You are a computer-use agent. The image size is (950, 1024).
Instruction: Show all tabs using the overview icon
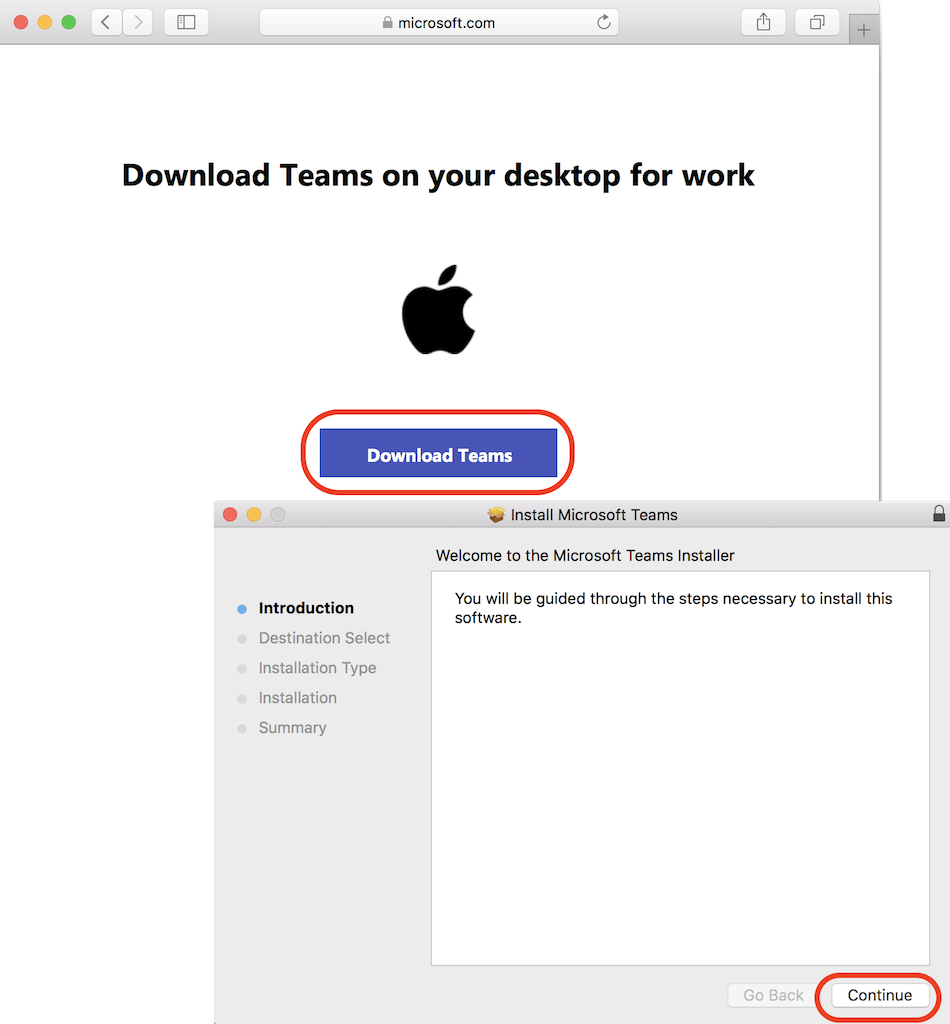point(817,22)
